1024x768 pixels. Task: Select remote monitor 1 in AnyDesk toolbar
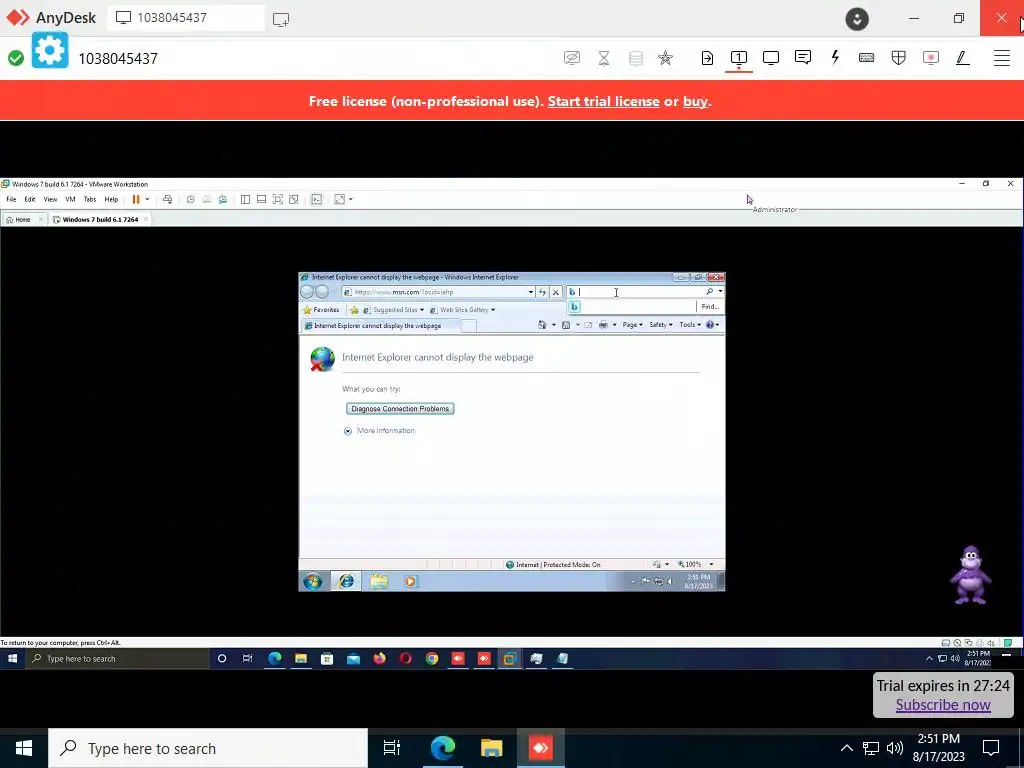point(739,57)
